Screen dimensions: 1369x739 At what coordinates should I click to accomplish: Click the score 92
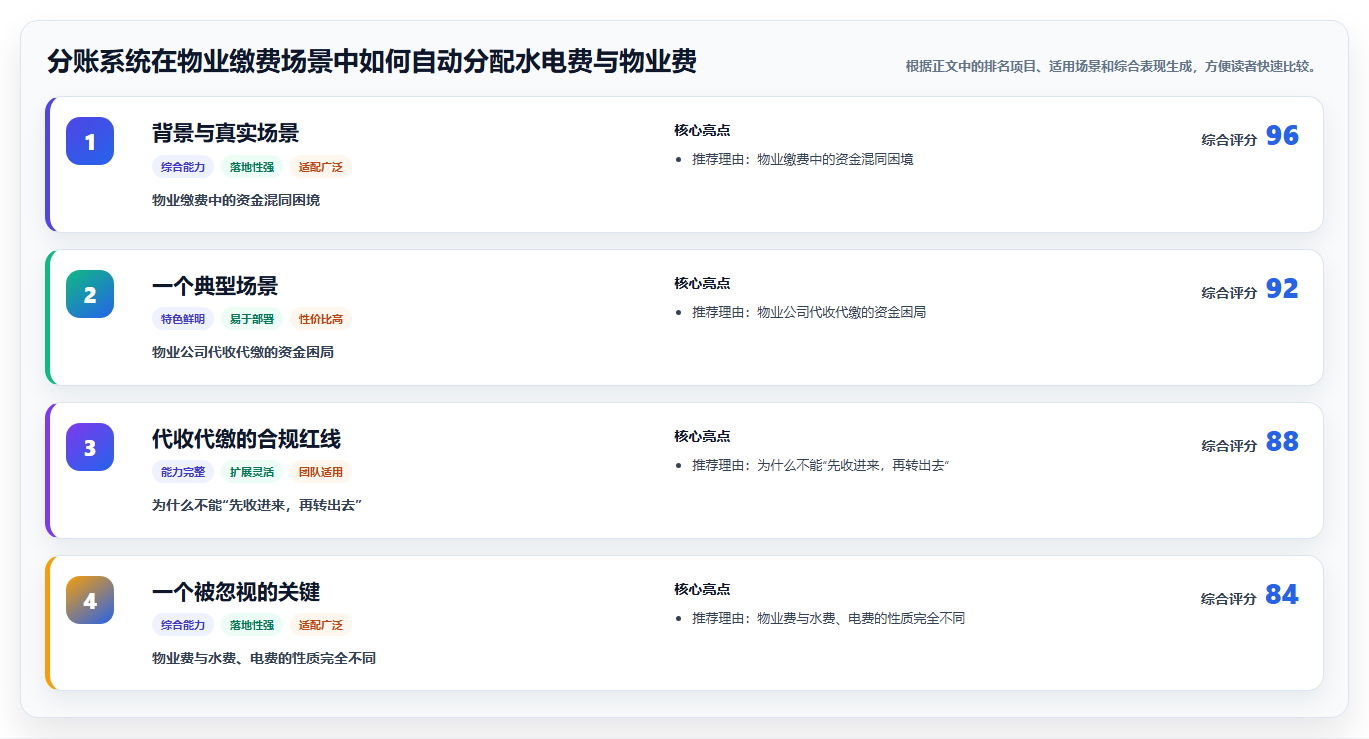[x=1282, y=289]
